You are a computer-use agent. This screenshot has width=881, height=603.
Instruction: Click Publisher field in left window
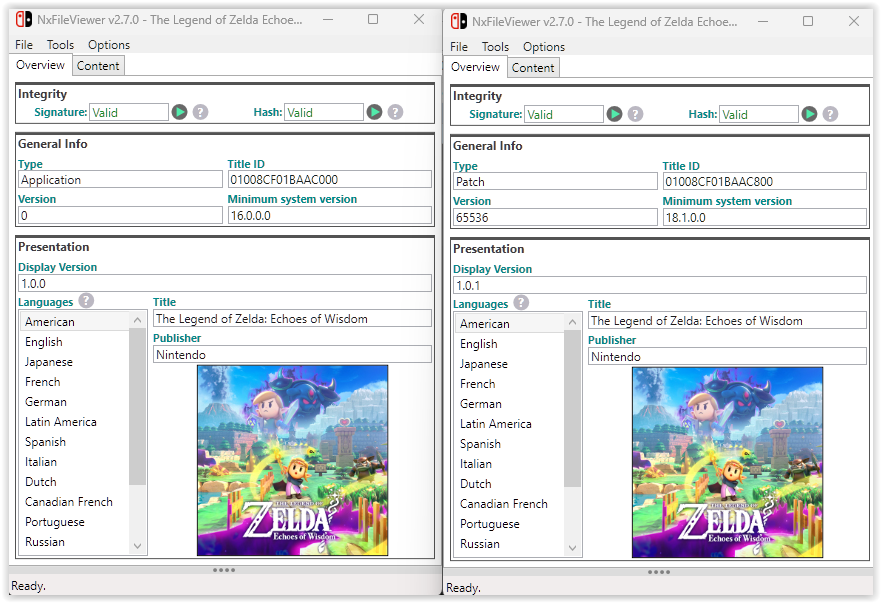292,355
